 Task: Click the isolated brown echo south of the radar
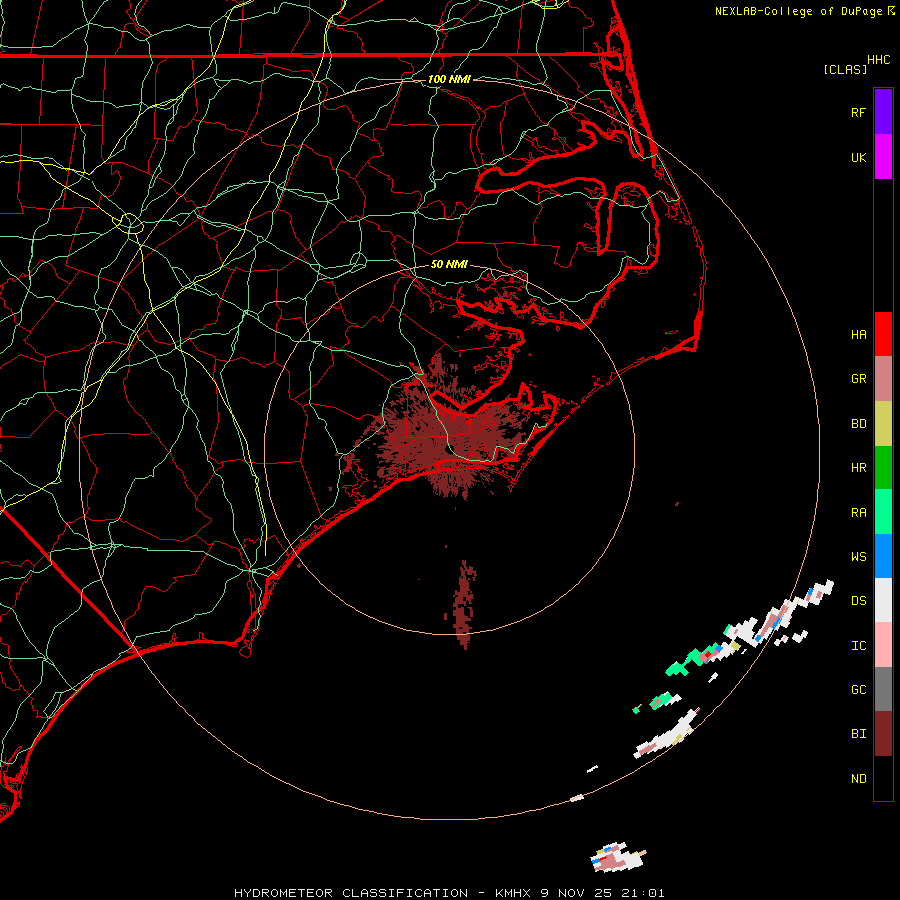(x=464, y=604)
